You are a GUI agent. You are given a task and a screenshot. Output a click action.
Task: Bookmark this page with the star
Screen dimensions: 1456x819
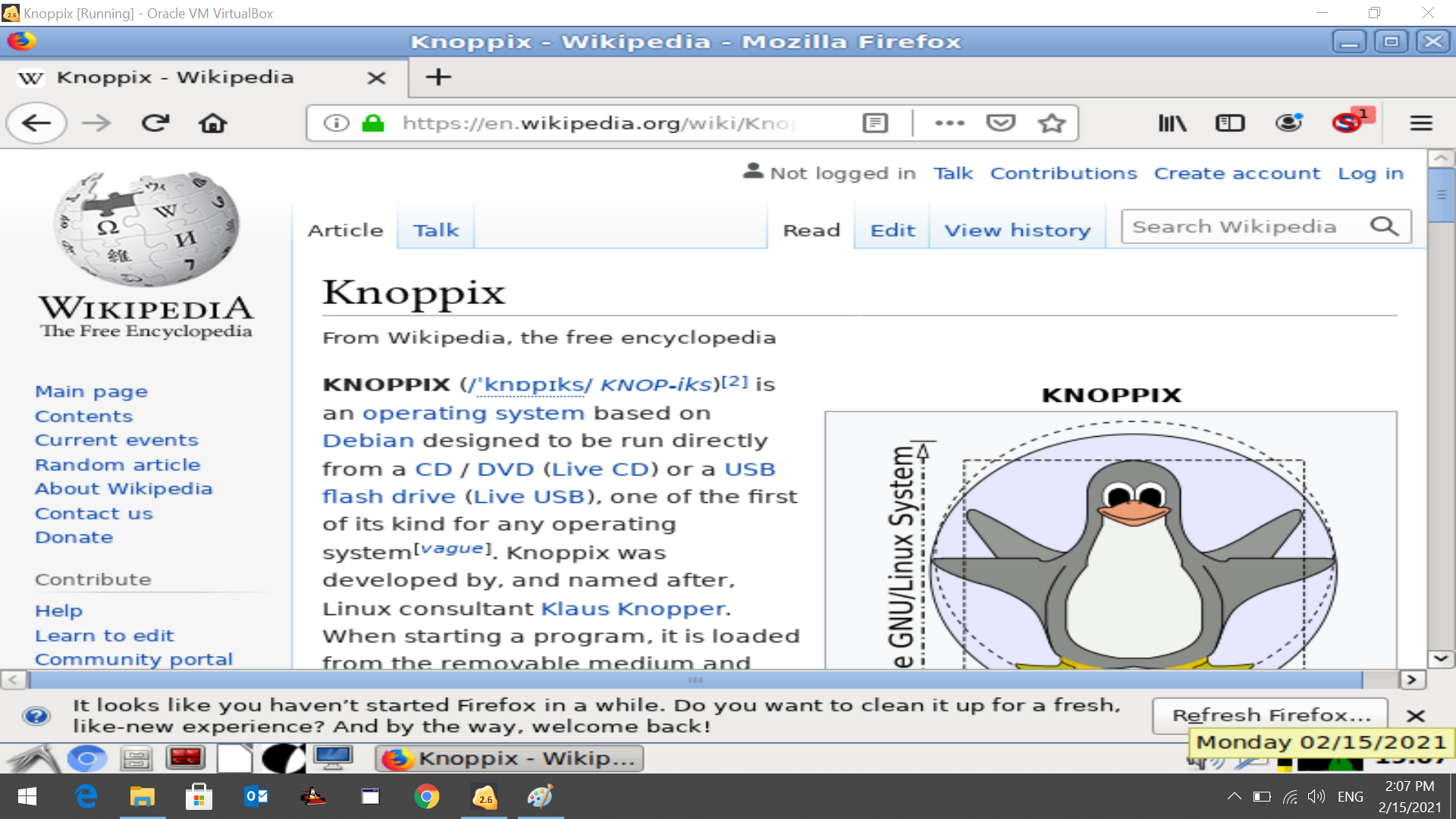tap(1052, 122)
